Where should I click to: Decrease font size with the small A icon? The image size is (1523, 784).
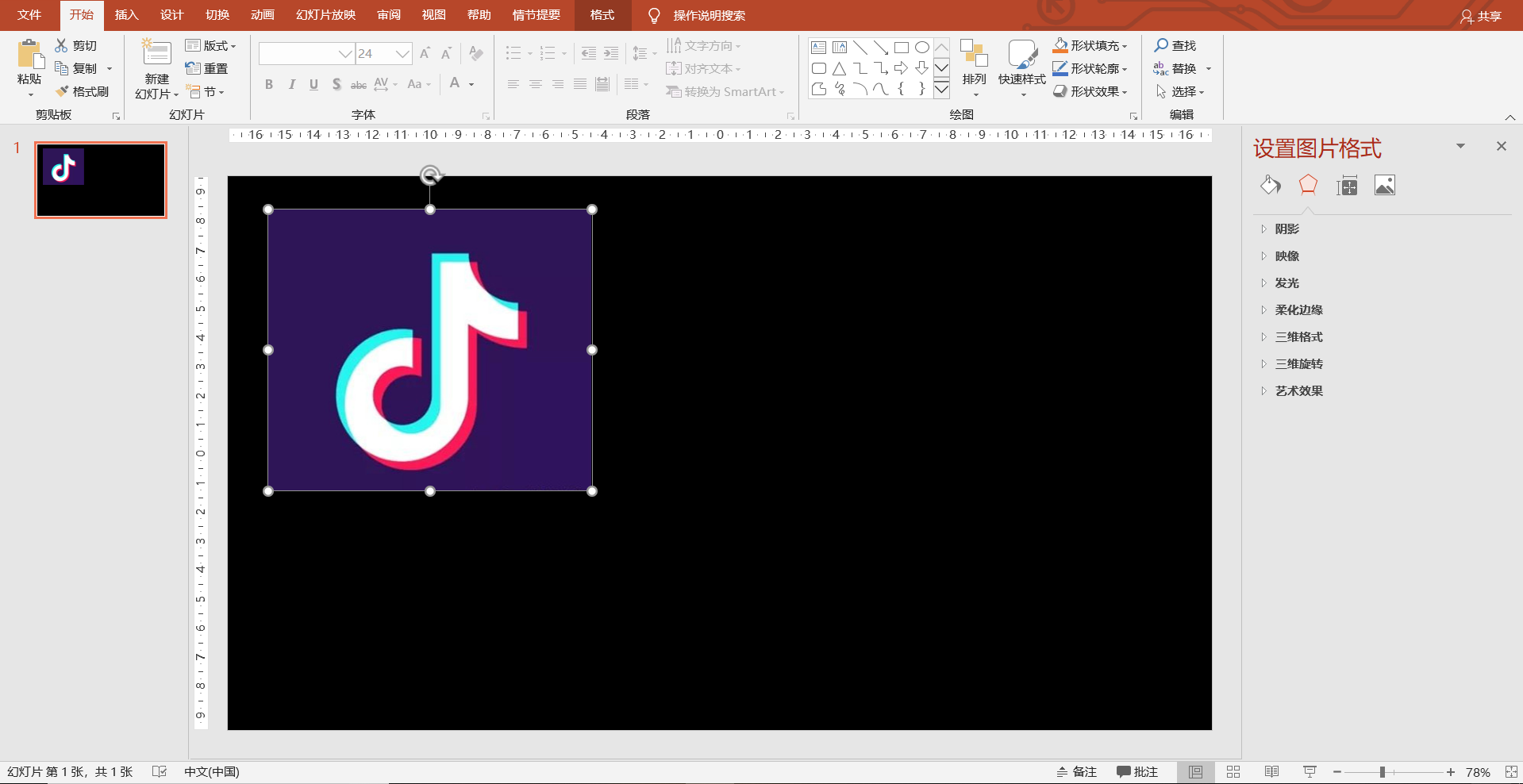click(x=446, y=53)
